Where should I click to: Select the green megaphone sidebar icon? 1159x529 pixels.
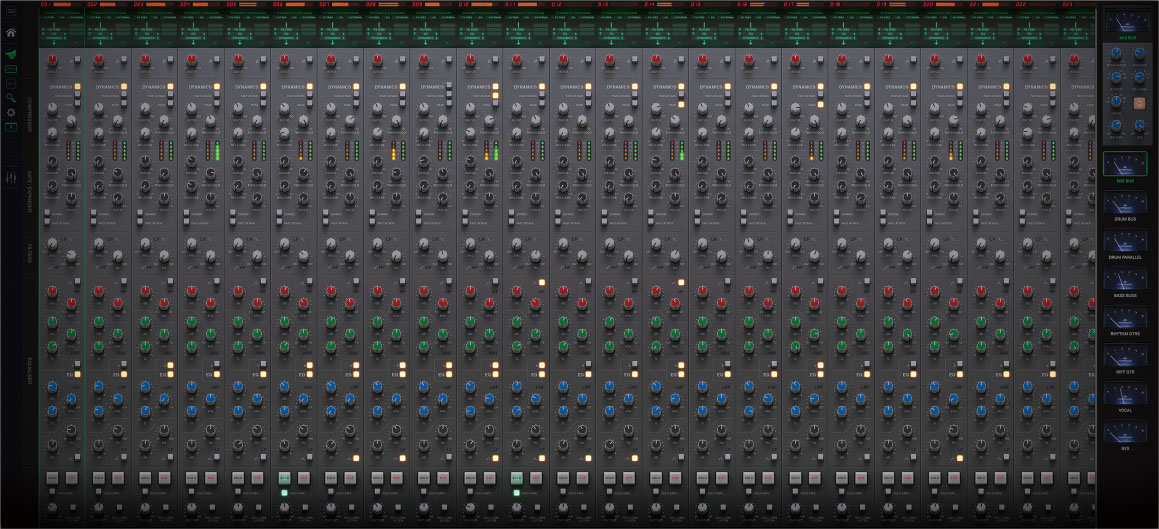click(11, 55)
